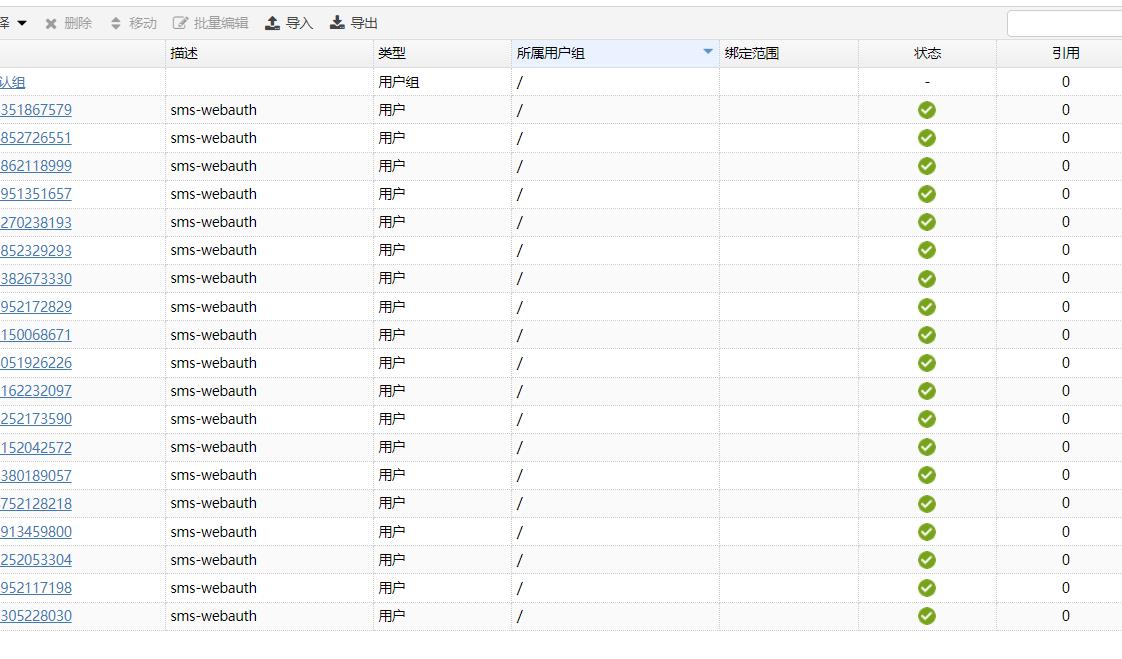Image resolution: width=1122 pixels, height=659 pixels.
Task: Open user link 150068671
Action: [x=36, y=335]
